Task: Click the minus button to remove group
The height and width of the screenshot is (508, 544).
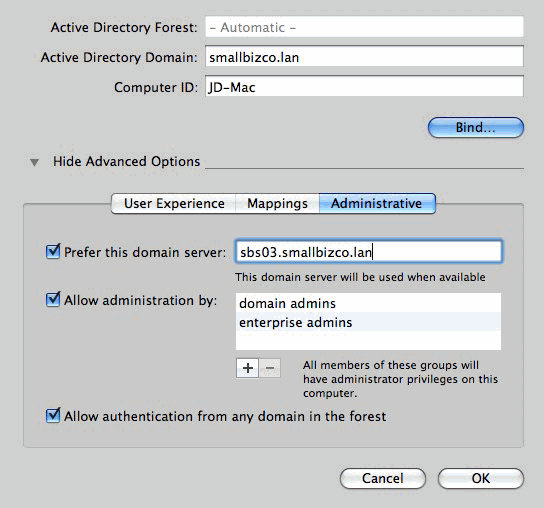Action: click(x=270, y=368)
